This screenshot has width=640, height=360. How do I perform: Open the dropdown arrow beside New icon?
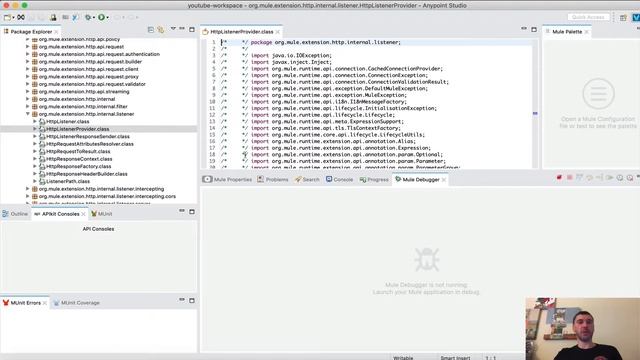pyautogui.click(x=13, y=18)
